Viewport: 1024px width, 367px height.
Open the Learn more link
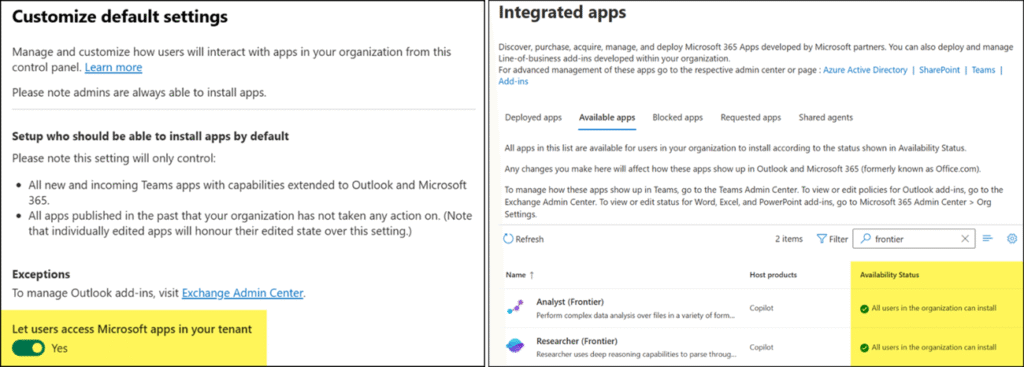click(x=114, y=67)
